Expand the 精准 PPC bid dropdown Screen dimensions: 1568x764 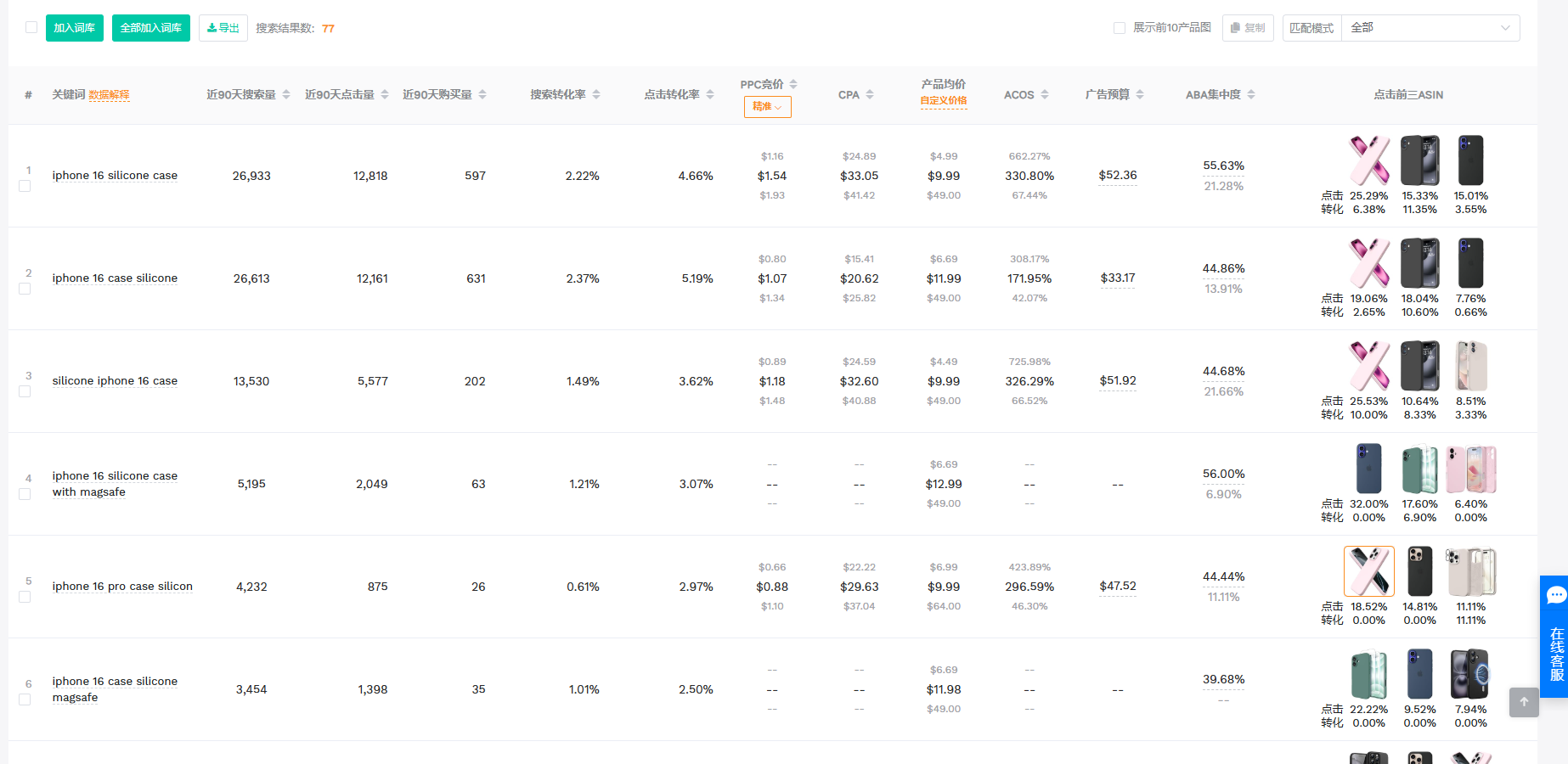tap(767, 107)
